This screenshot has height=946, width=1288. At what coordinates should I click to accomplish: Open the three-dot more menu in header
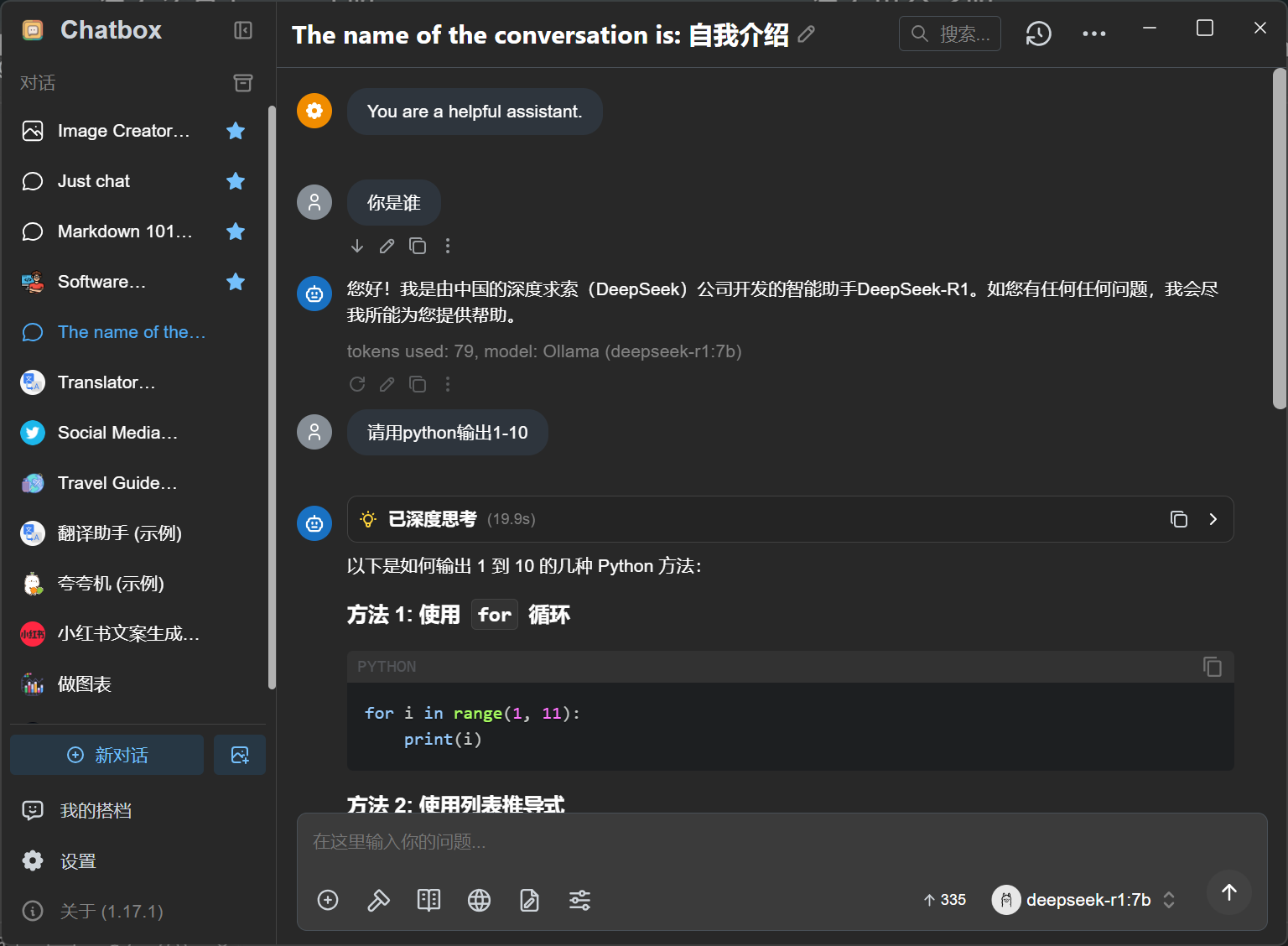pos(1094,34)
